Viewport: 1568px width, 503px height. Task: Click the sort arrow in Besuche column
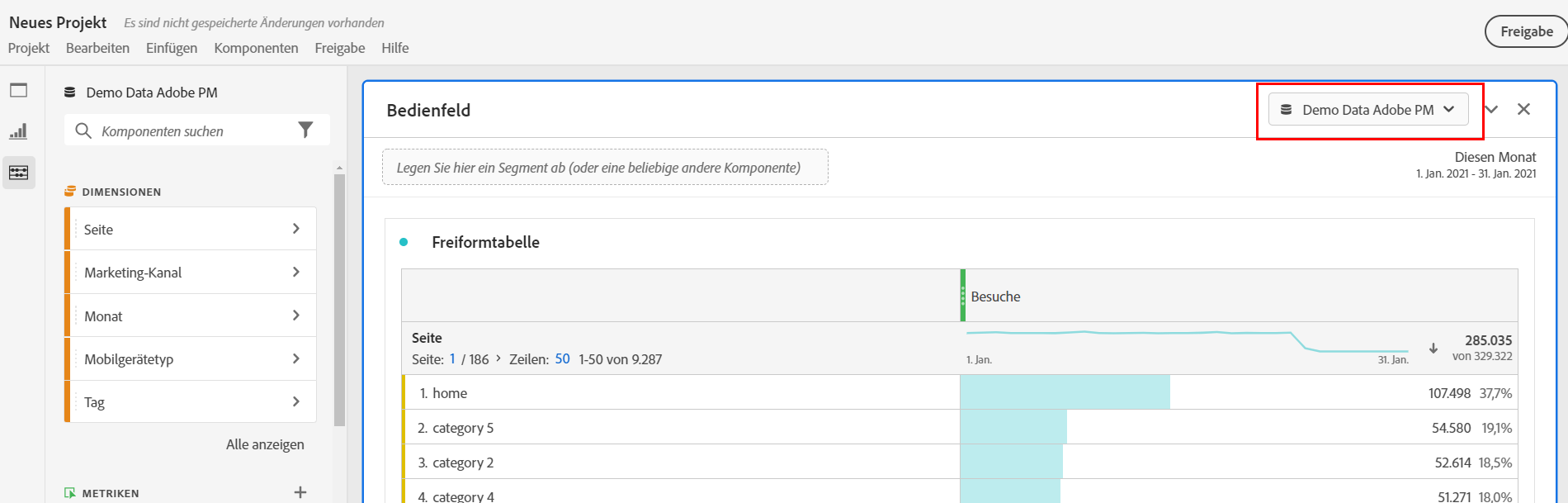[x=1433, y=349]
